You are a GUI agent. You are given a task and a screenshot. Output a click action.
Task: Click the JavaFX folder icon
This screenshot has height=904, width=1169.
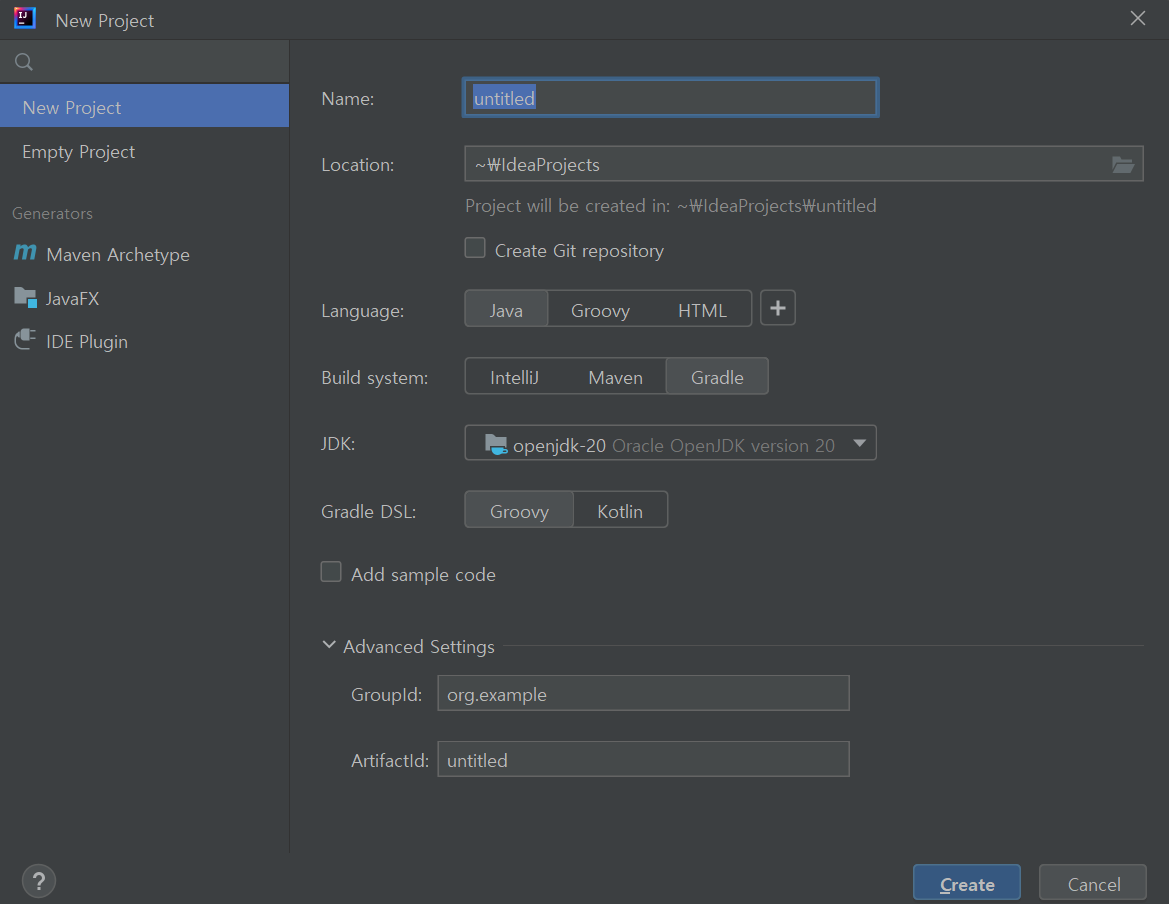[25, 297]
